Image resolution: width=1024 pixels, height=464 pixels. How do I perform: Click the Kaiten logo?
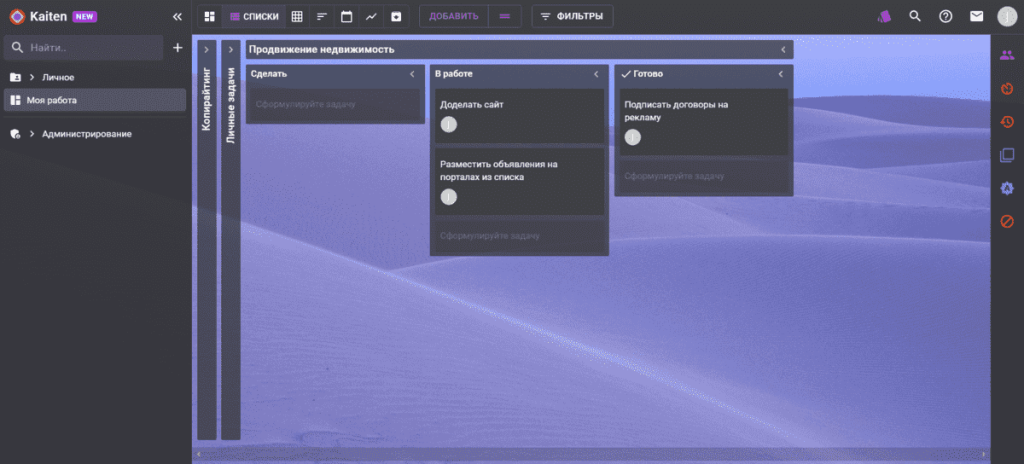(17, 16)
